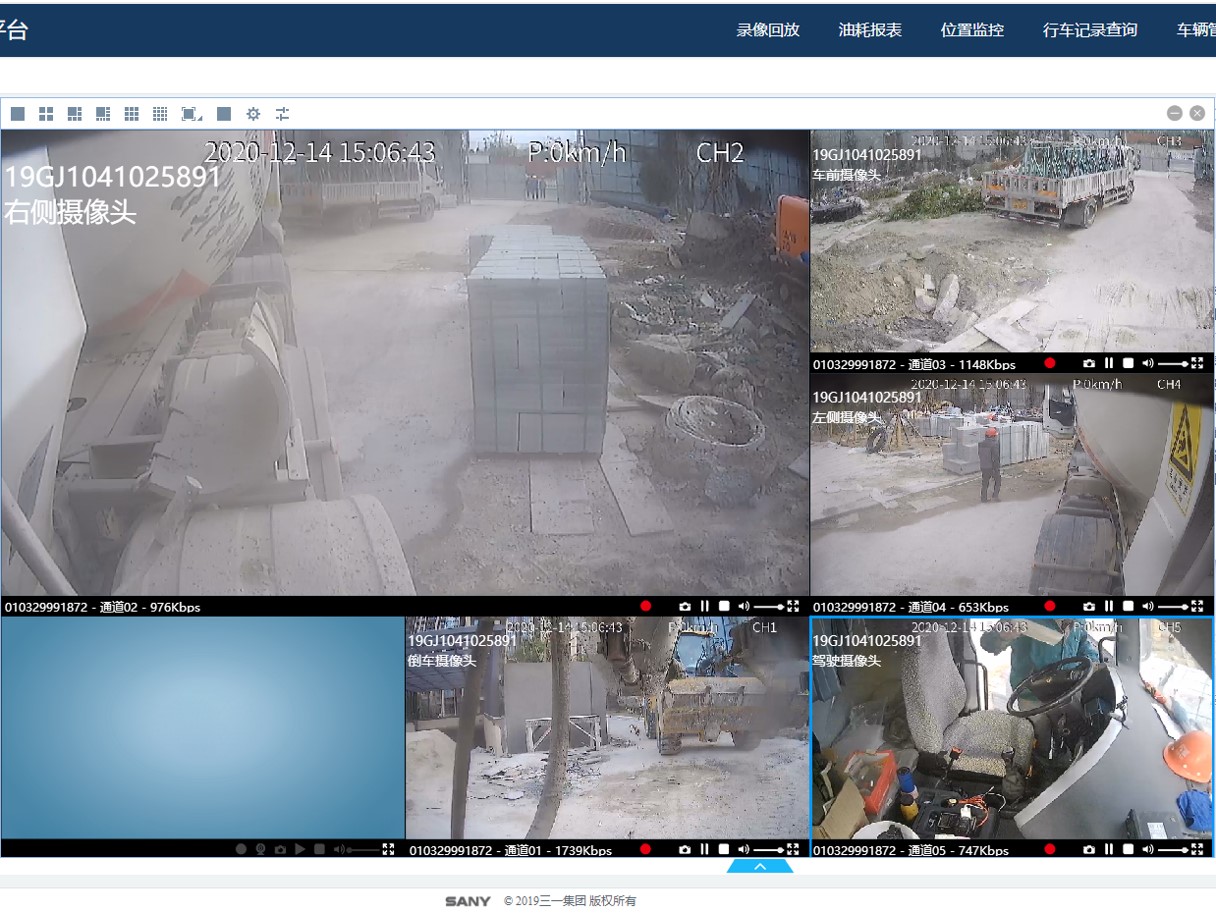Expand the blue chevron panel at bottom

760,866
